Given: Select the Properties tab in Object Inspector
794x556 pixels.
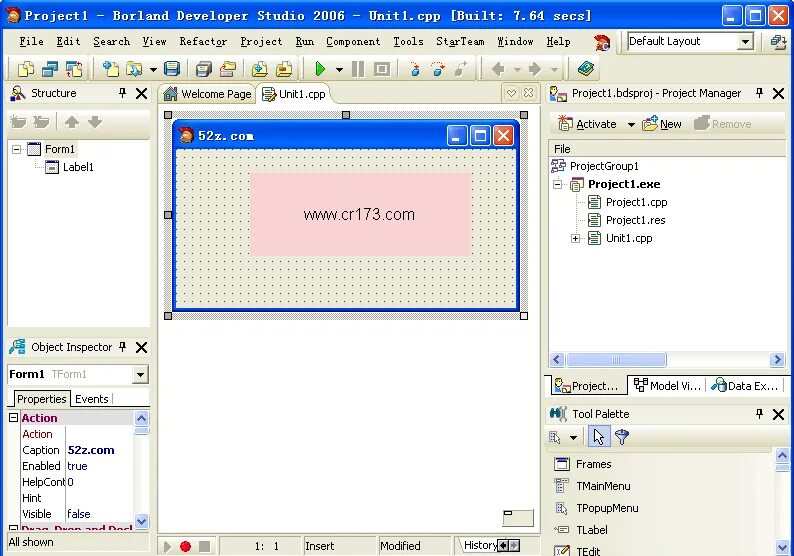Looking at the screenshot, I should (x=42, y=399).
